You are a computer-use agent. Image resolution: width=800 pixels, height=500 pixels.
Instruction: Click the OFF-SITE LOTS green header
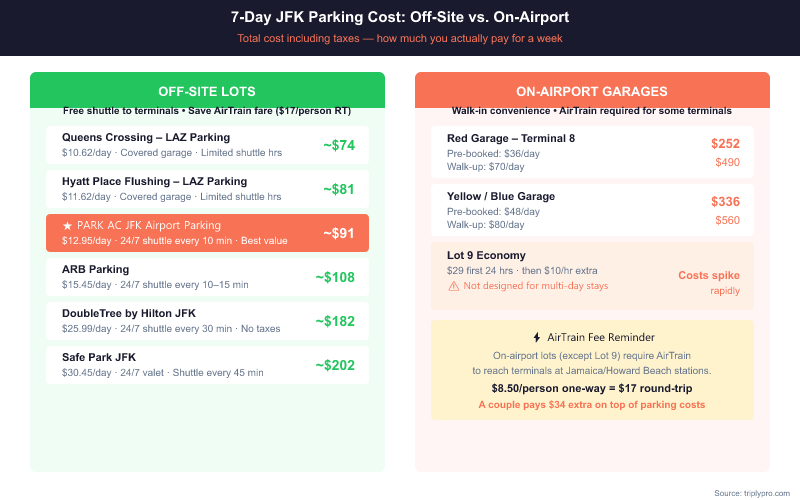(x=207, y=90)
